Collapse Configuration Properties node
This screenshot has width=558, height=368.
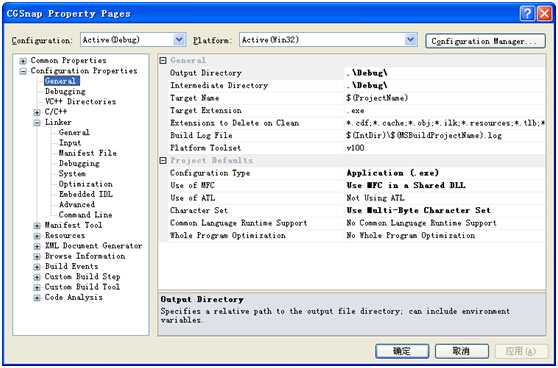point(23,72)
